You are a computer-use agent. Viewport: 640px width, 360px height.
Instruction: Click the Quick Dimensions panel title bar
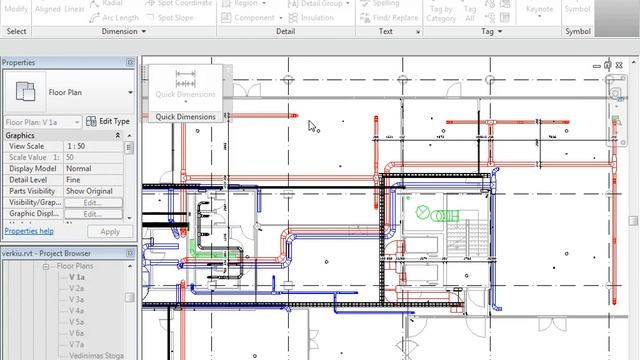[x=185, y=117]
